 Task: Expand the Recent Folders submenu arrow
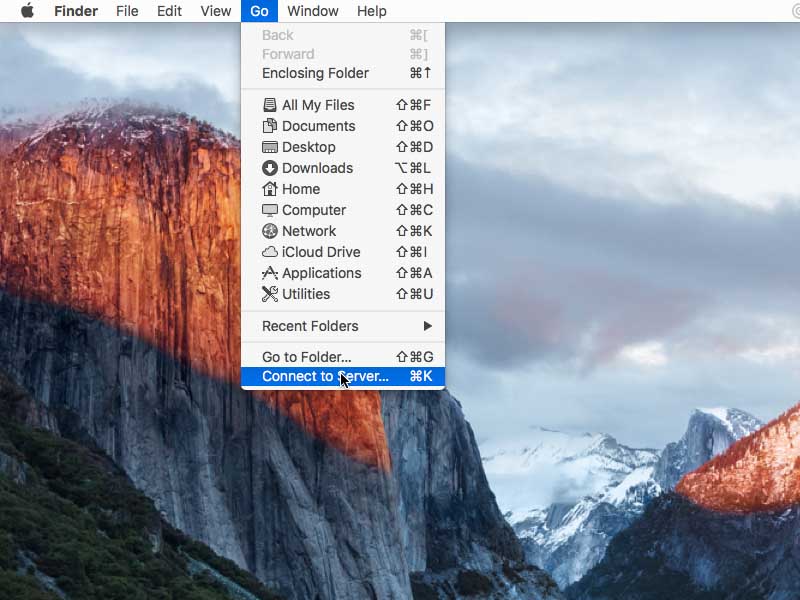428,326
